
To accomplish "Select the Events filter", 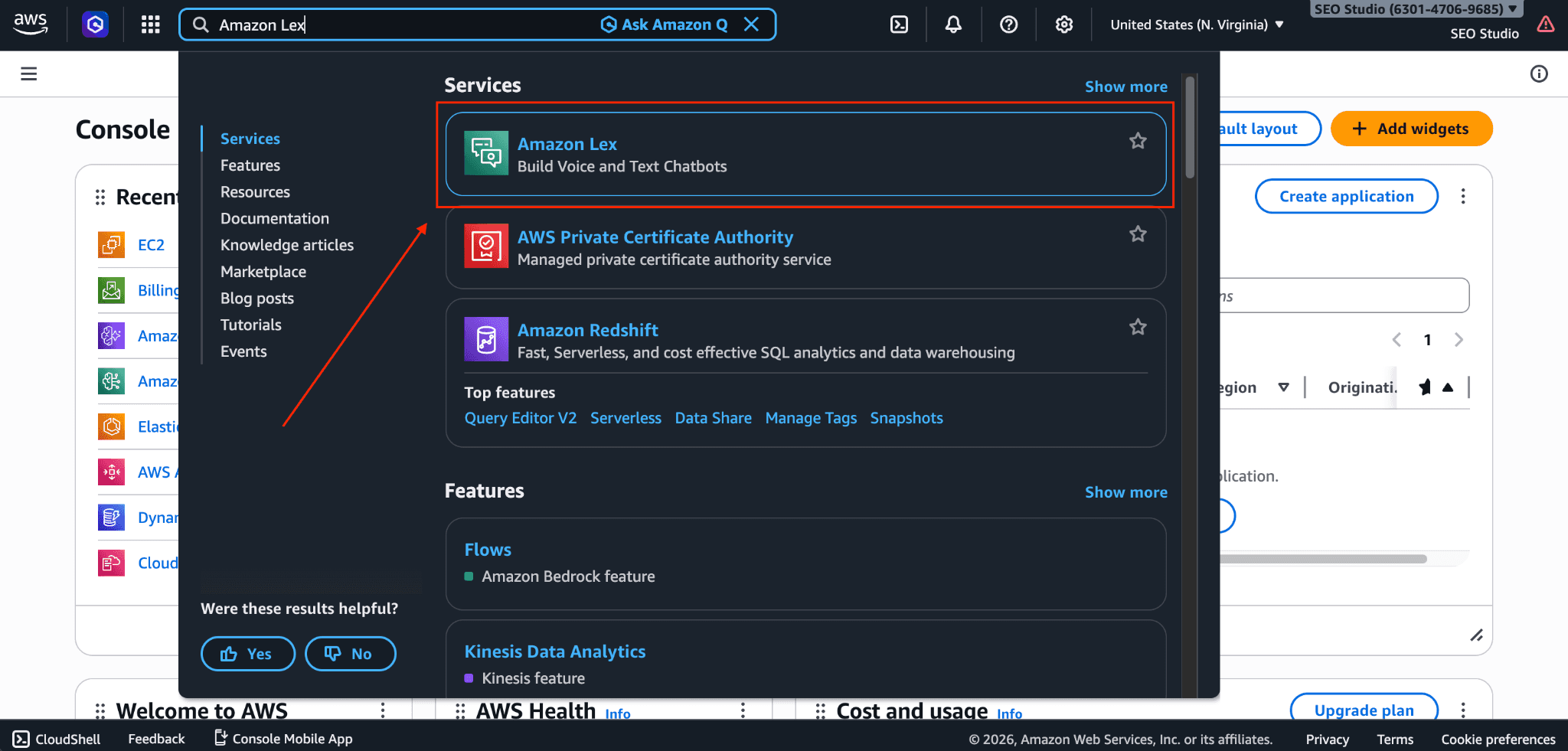I will [x=243, y=351].
